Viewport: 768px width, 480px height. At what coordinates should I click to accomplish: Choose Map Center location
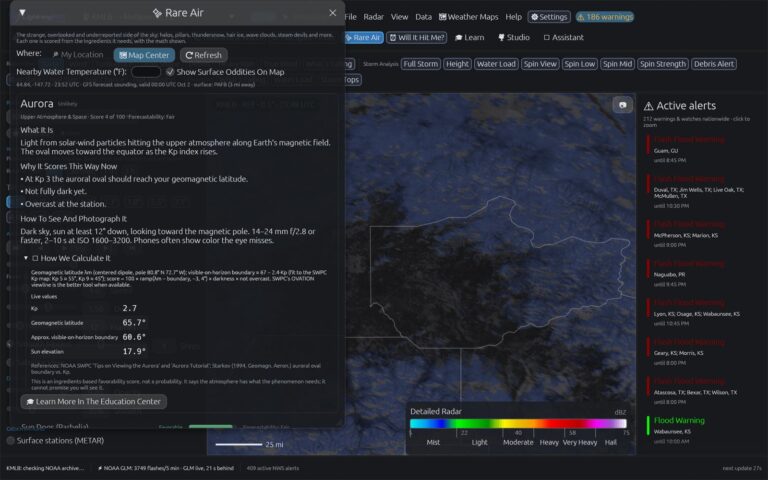tap(144, 55)
